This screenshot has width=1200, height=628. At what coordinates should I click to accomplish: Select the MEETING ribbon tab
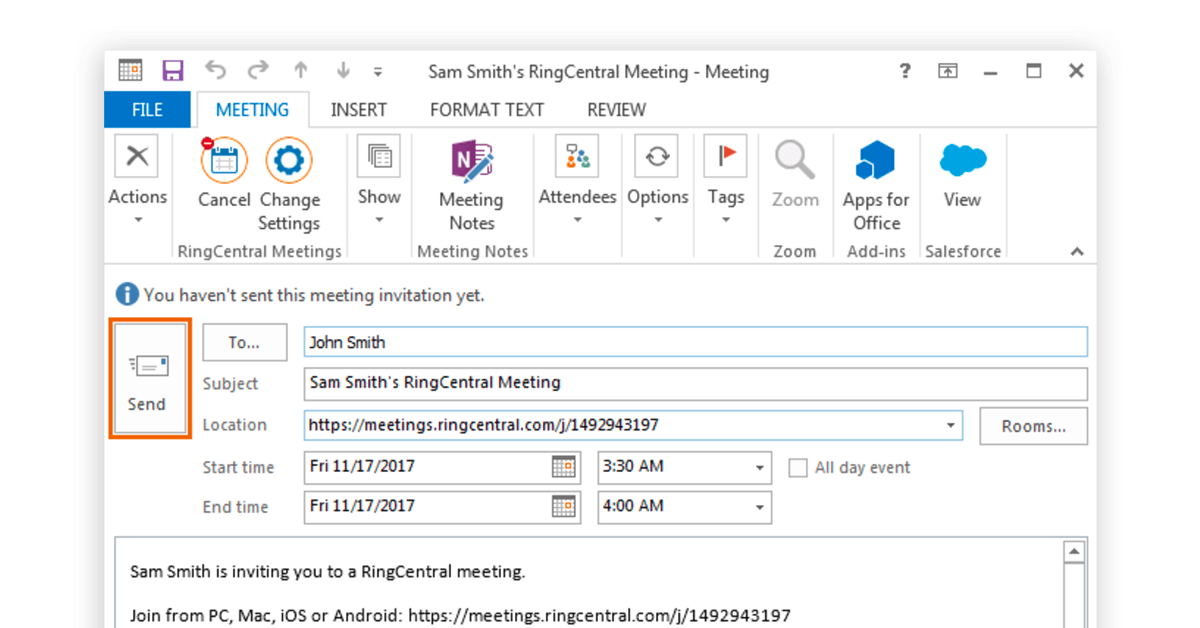click(x=252, y=110)
